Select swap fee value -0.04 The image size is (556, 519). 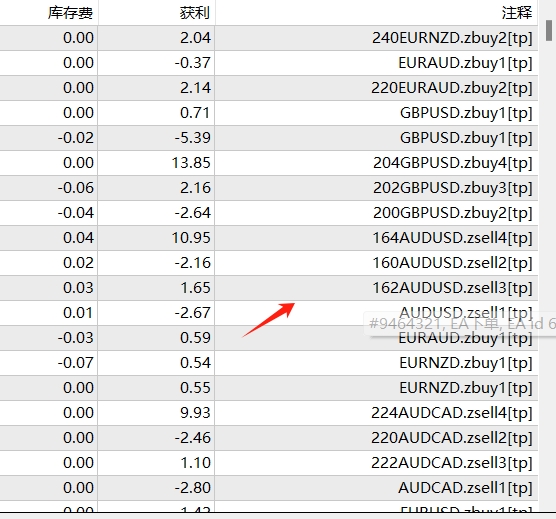click(76, 213)
